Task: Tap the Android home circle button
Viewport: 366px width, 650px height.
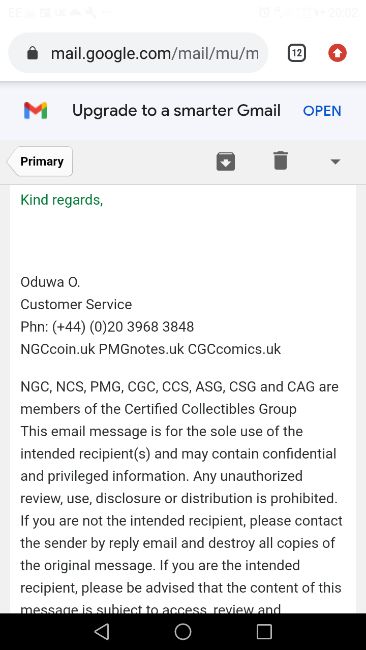Action: (183, 632)
